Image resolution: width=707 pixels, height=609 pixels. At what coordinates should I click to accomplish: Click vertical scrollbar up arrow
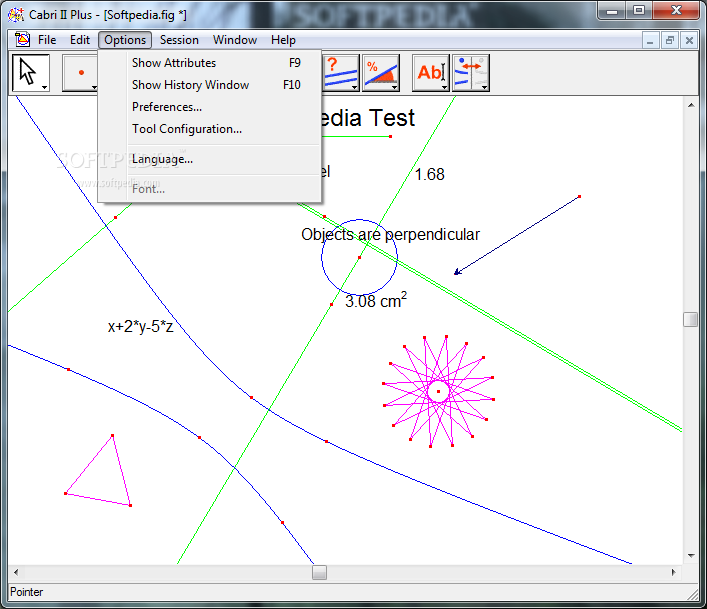pyautogui.click(x=691, y=105)
